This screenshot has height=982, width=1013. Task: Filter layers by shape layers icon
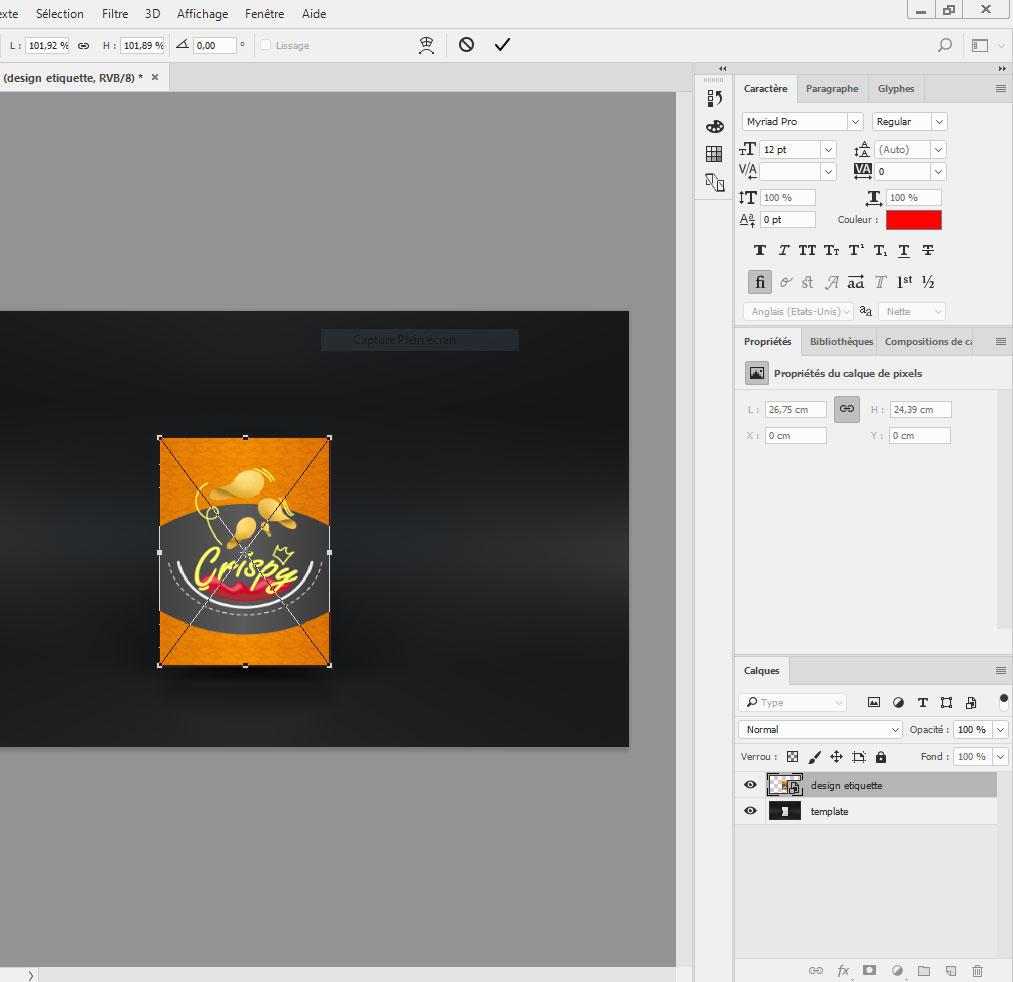pos(946,702)
